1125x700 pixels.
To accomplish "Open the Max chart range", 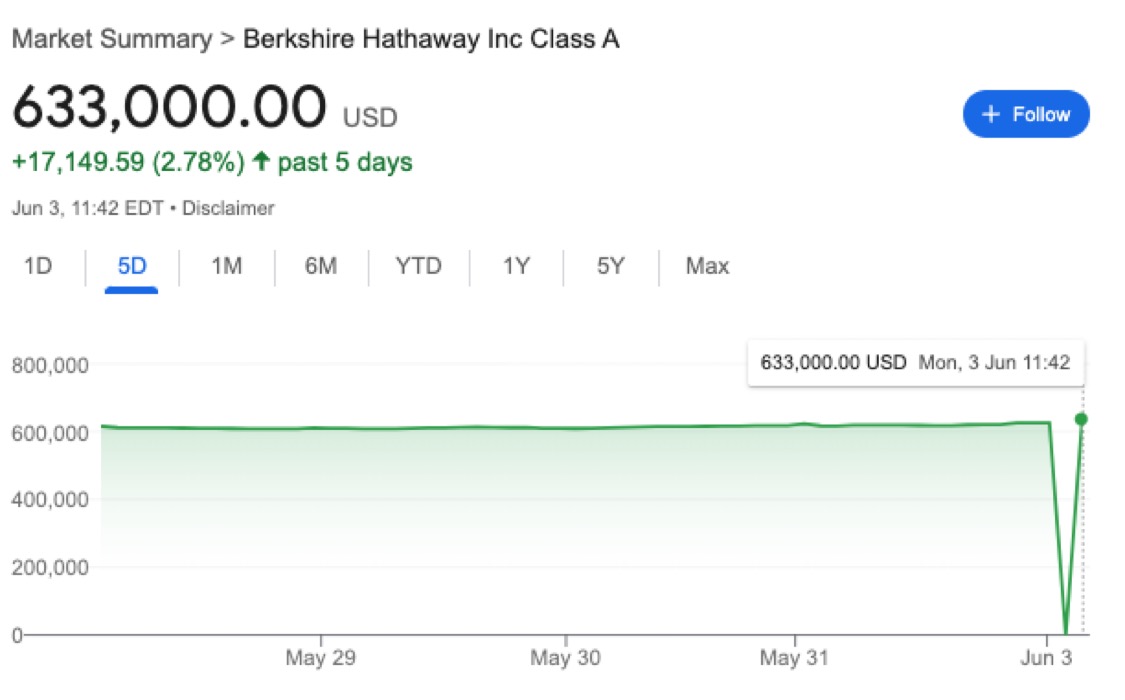I will pyautogui.click(x=707, y=267).
